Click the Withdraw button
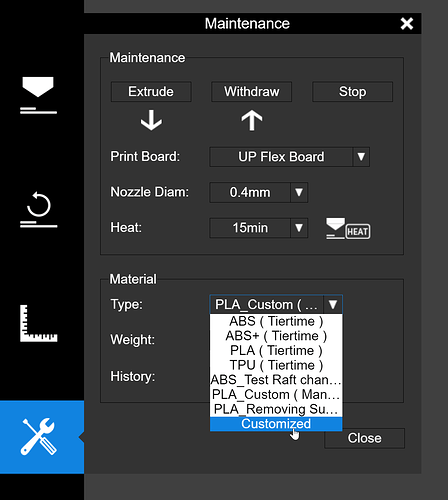Image resolution: width=448 pixels, height=500 pixels. click(x=252, y=92)
